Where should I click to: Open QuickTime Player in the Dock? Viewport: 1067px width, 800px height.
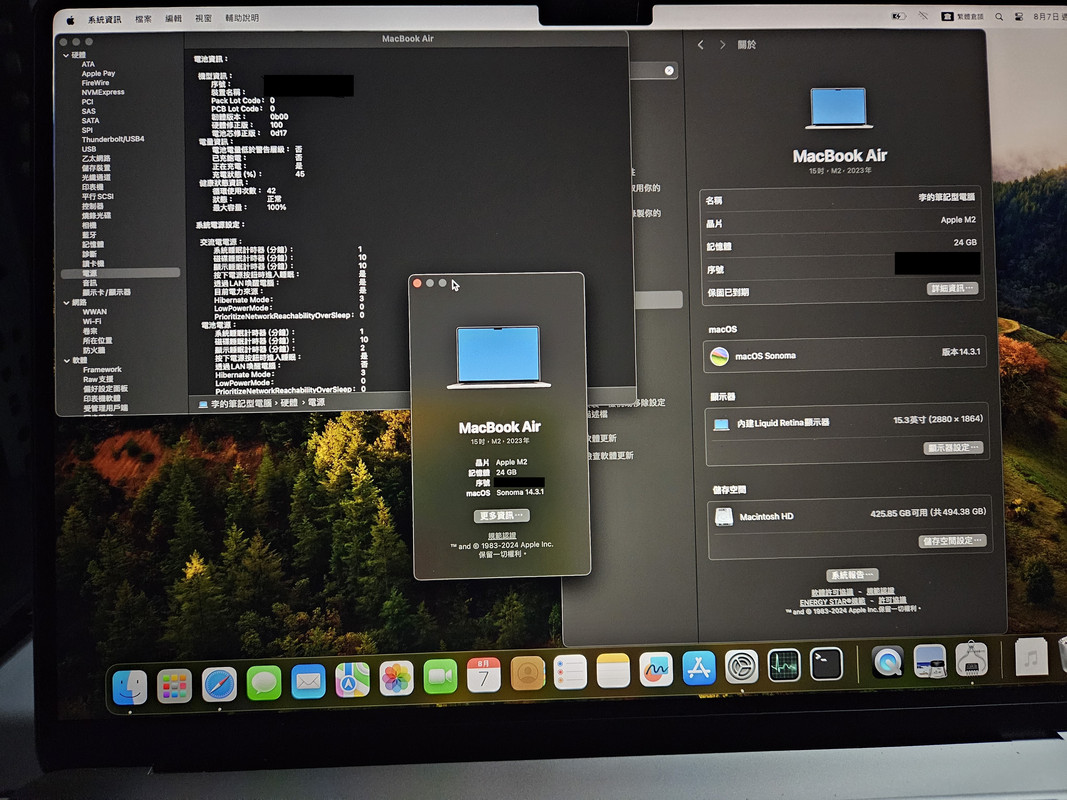(888, 662)
